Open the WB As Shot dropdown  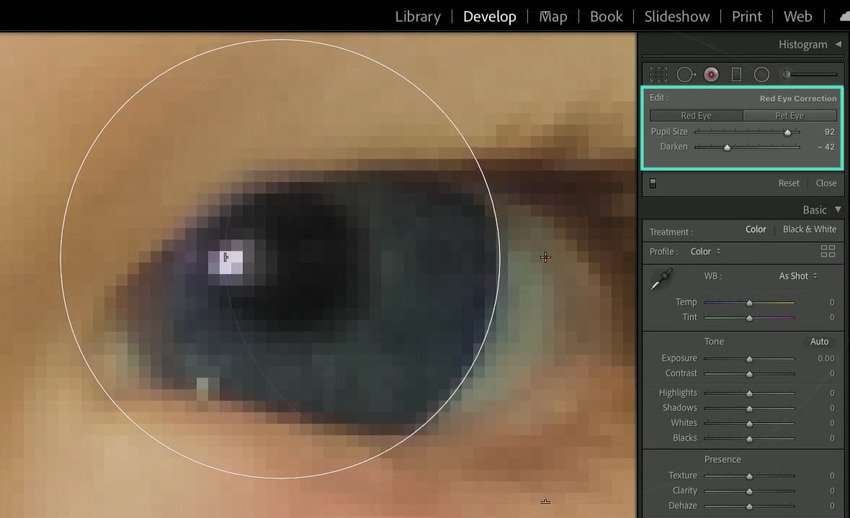(798, 276)
